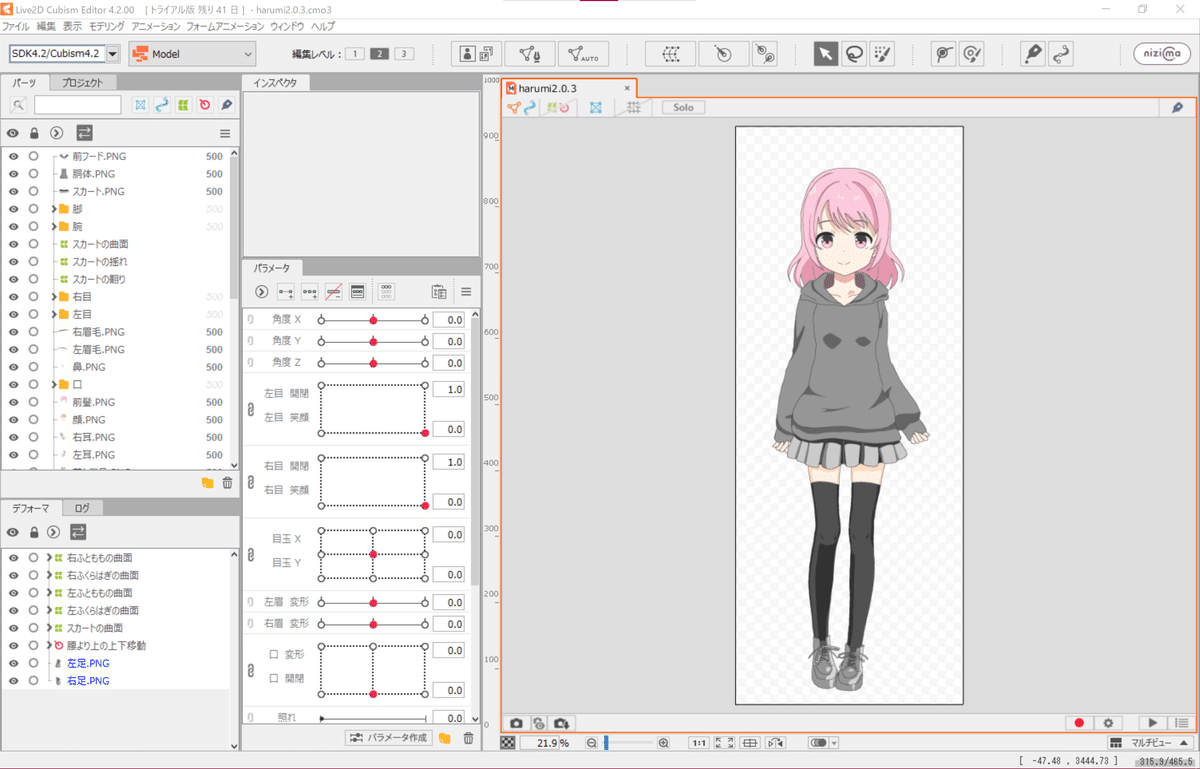Click the 角度 X parameter slider
Screen dimensions: 1200x769
click(373, 320)
